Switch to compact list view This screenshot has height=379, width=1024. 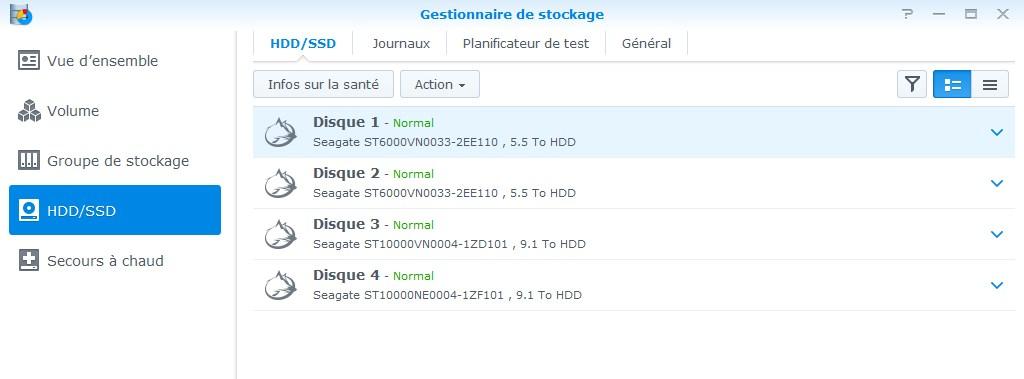tap(990, 84)
